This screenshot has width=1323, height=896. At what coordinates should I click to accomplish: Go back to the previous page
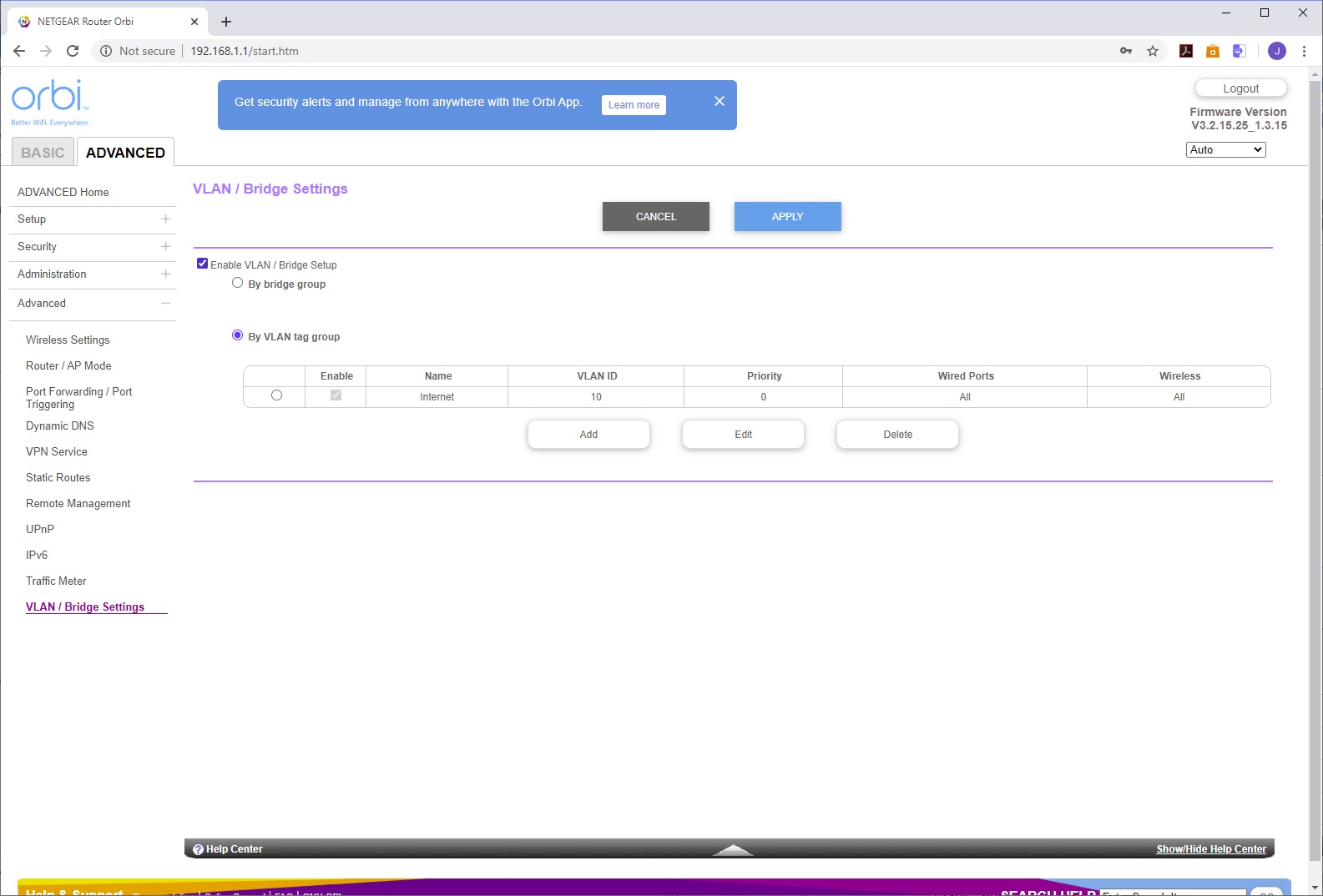coord(19,51)
